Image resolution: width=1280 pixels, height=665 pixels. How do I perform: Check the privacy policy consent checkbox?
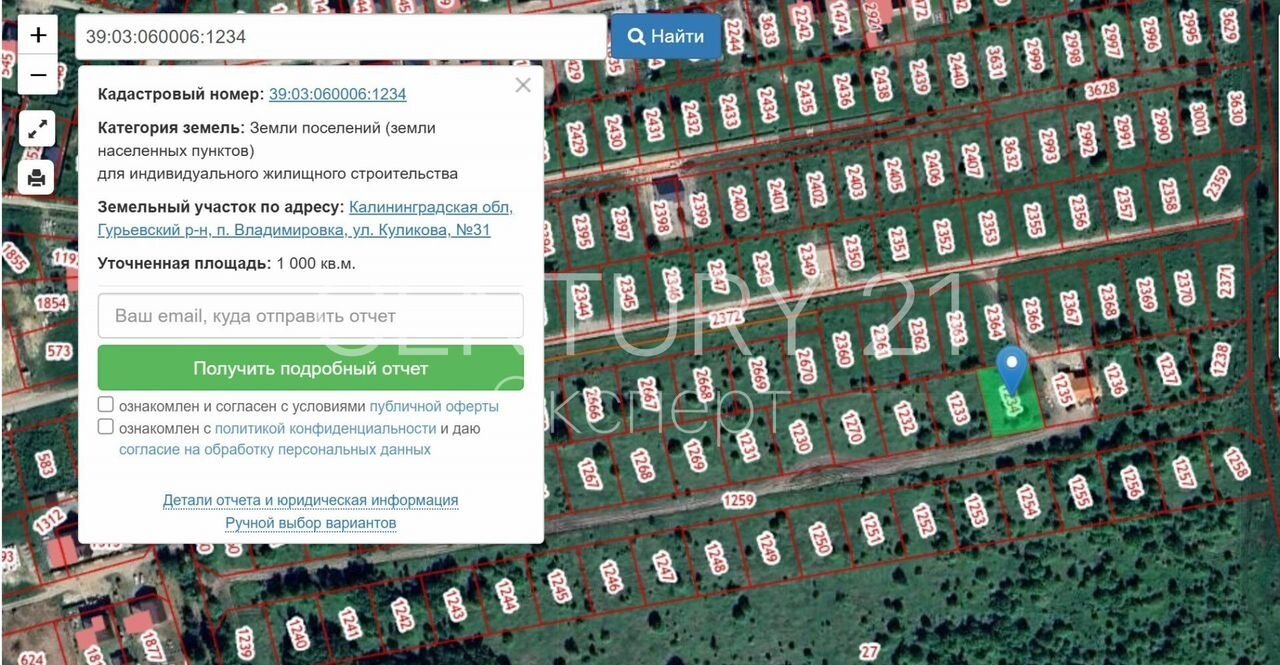pyautogui.click(x=106, y=427)
